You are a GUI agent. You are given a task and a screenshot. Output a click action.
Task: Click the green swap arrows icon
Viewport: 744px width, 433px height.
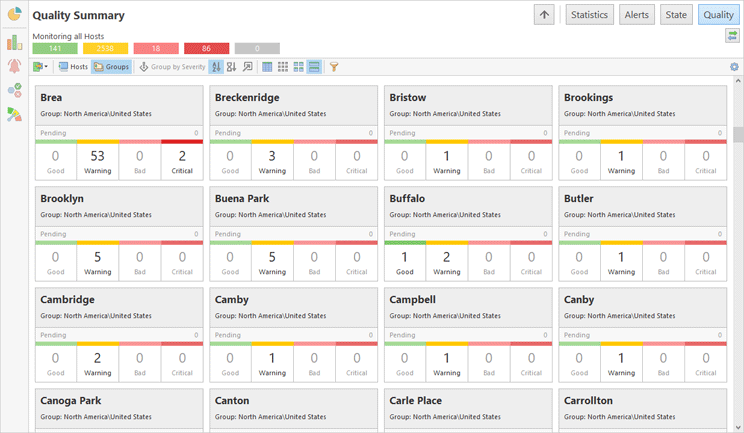click(x=732, y=36)
